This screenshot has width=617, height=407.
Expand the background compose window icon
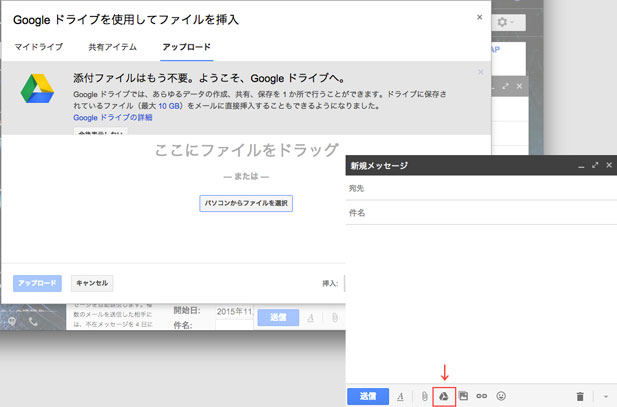(x=506, y=86)
